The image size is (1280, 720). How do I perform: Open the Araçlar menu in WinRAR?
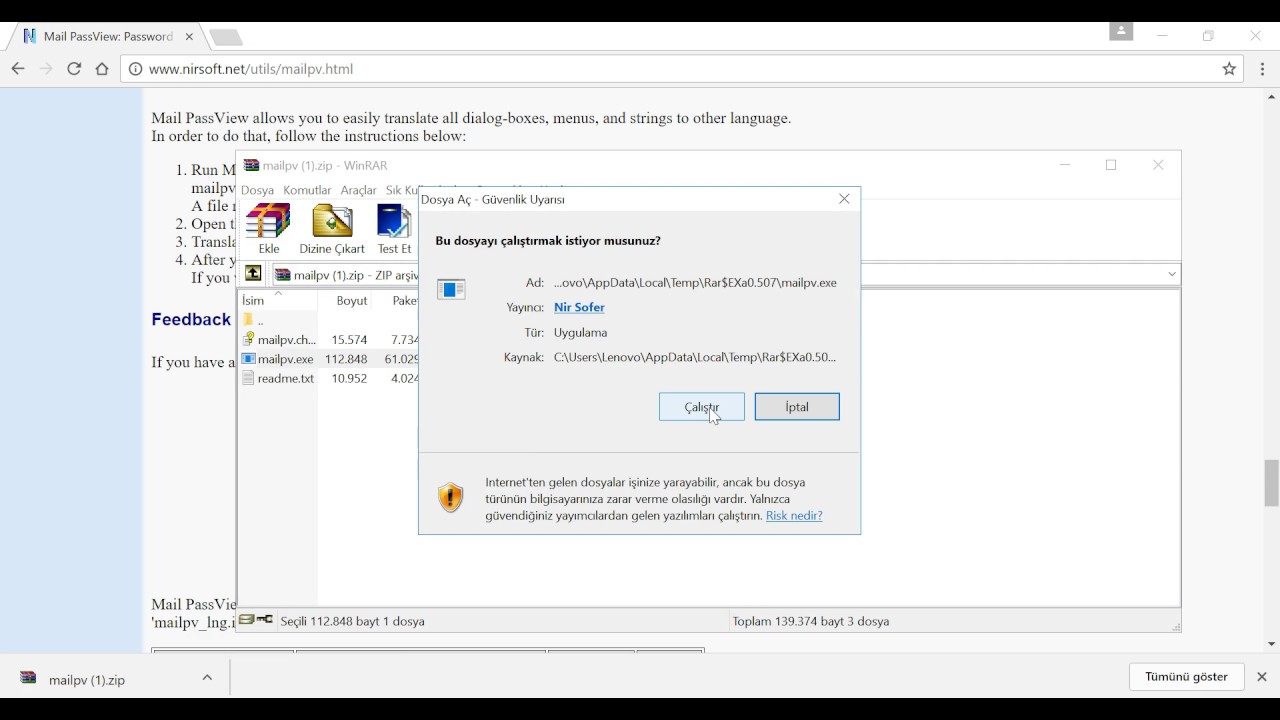tap(358, 190)
